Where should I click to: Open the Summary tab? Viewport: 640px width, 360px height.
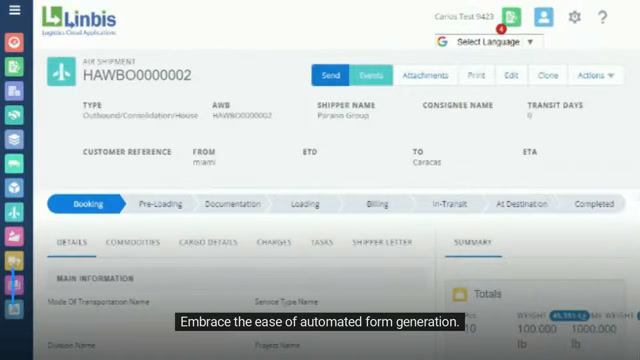pyautogui.click(x=473, y=242)
